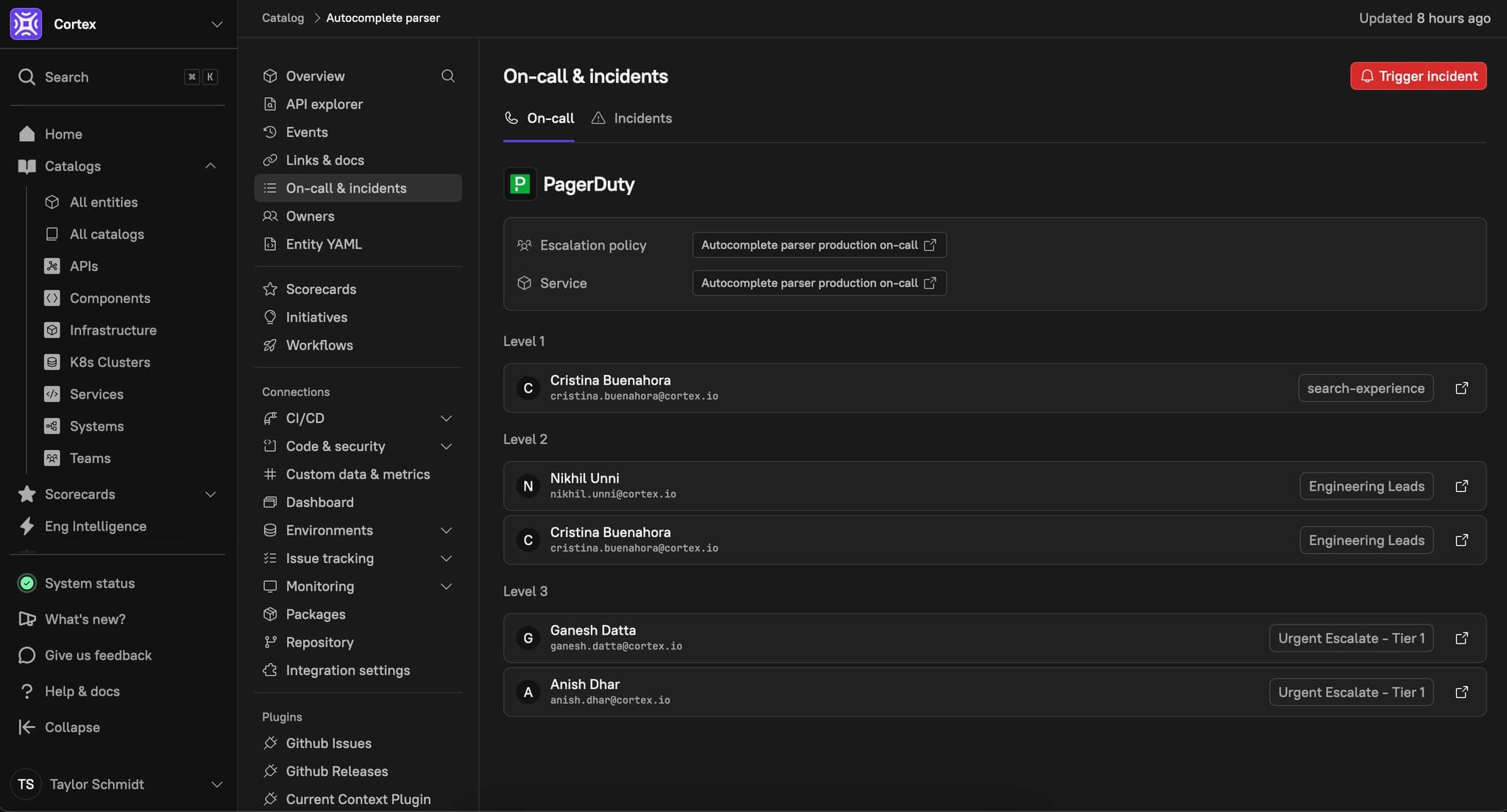Open Github Releases plugin
The height and width of the screenshot is (812, 1507).
(336, 771)
